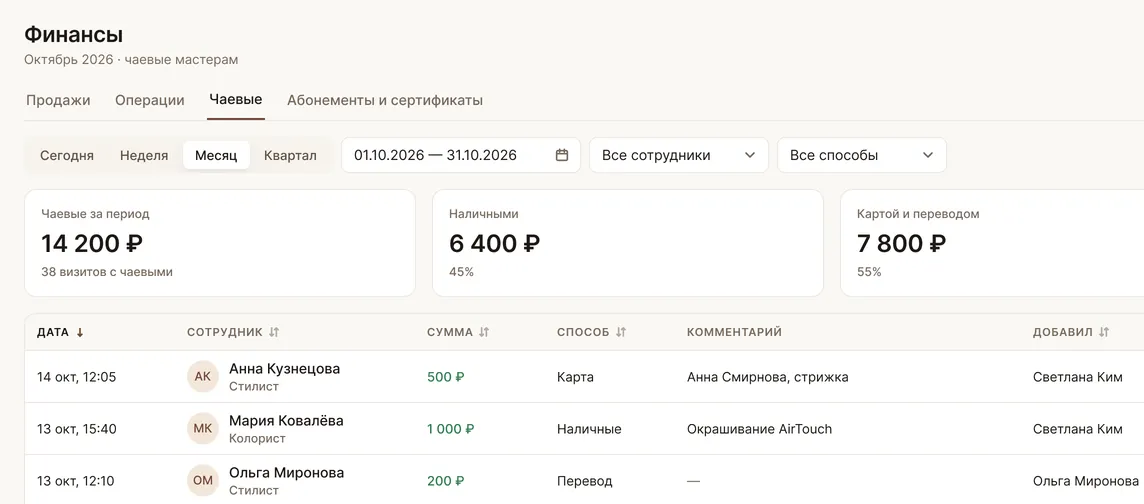The image size is (1144, 504).
Task: Click the Дата descending sort arrow
Action: point(80,332)
